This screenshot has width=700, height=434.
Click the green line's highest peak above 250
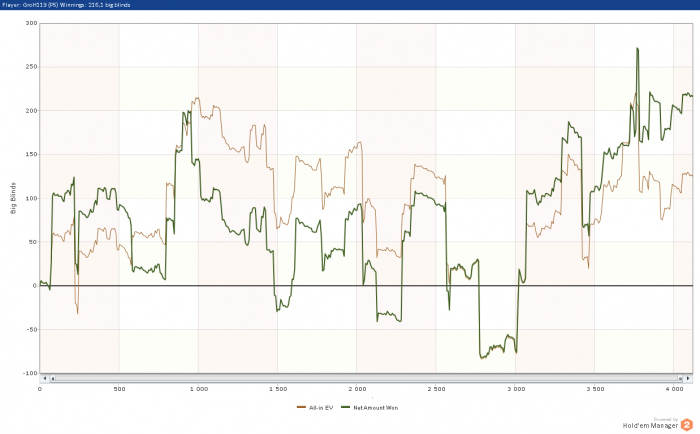pos(638,49)
